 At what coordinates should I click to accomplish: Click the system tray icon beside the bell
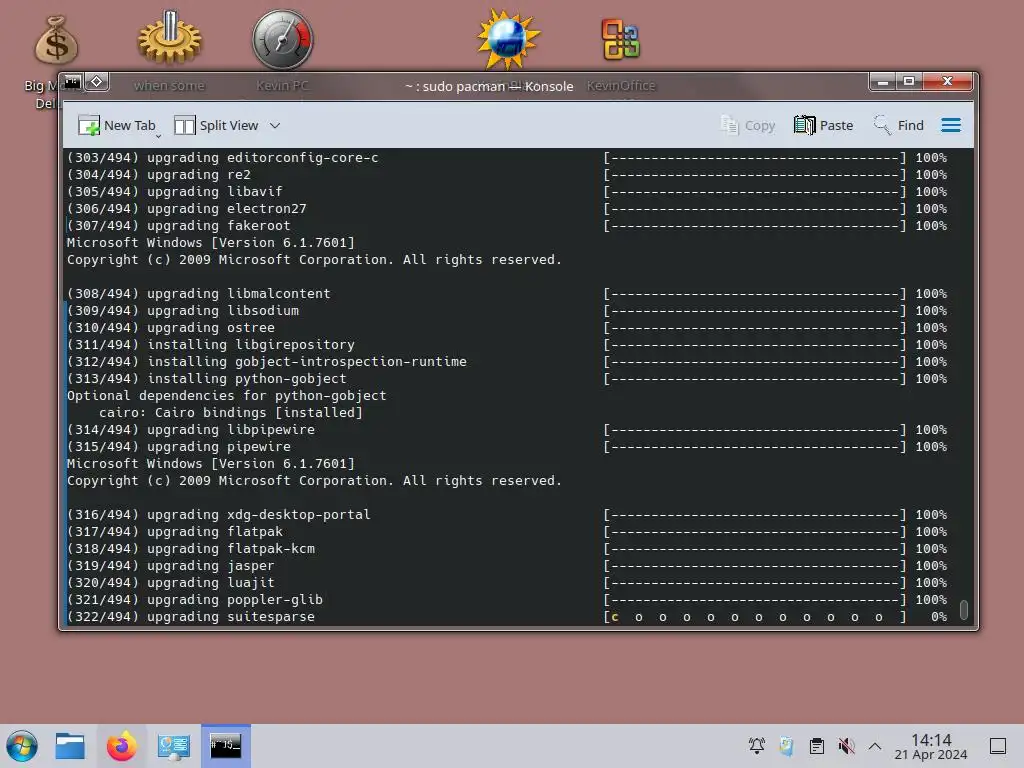point(786,746)
